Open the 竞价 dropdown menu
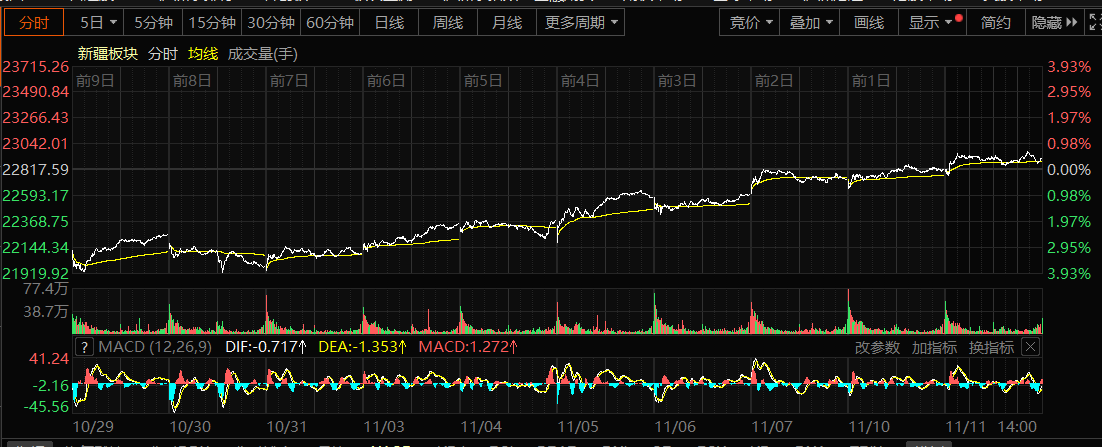This screenshot has width=1102, height=447. [x=751, y=22]
